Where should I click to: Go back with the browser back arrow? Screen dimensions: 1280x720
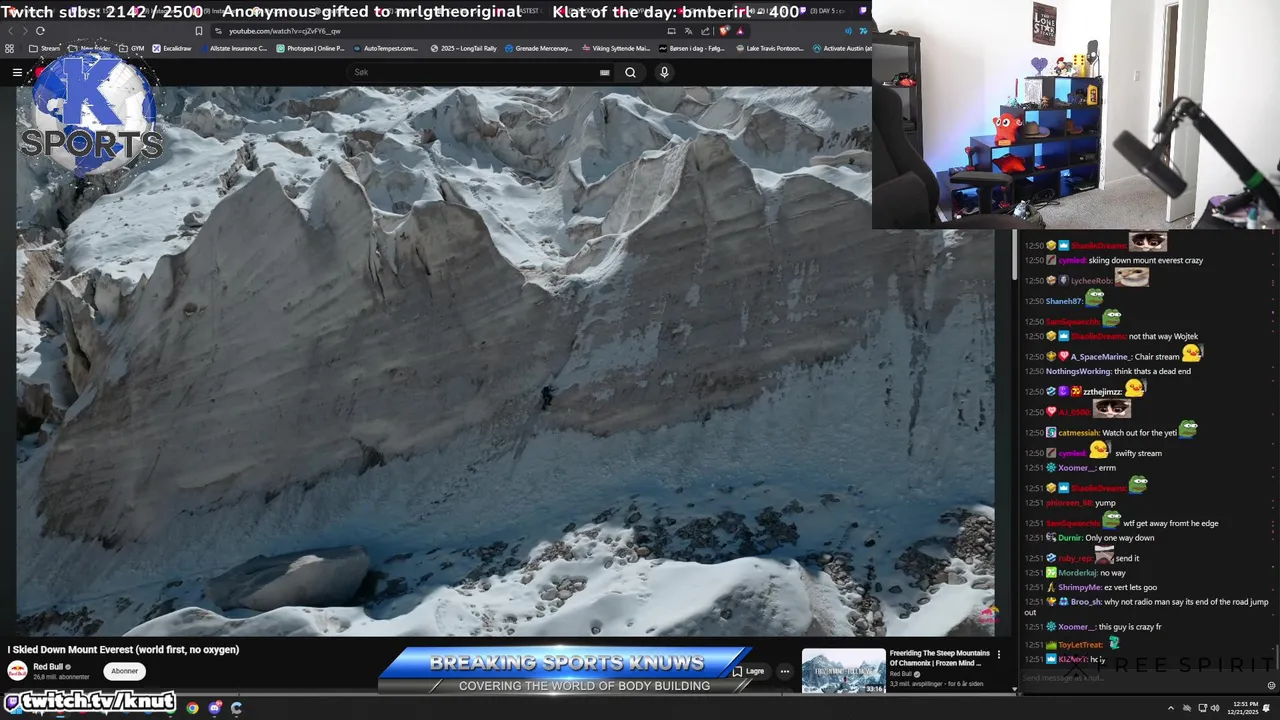pos(12,31)
